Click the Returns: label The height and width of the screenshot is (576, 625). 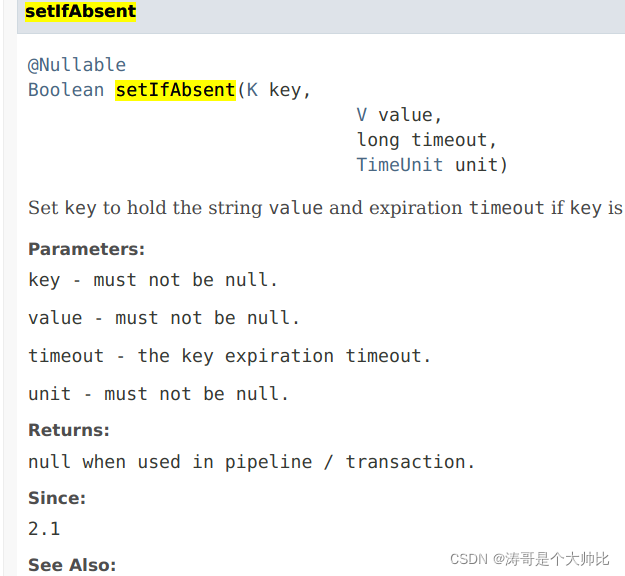(69, 431)
